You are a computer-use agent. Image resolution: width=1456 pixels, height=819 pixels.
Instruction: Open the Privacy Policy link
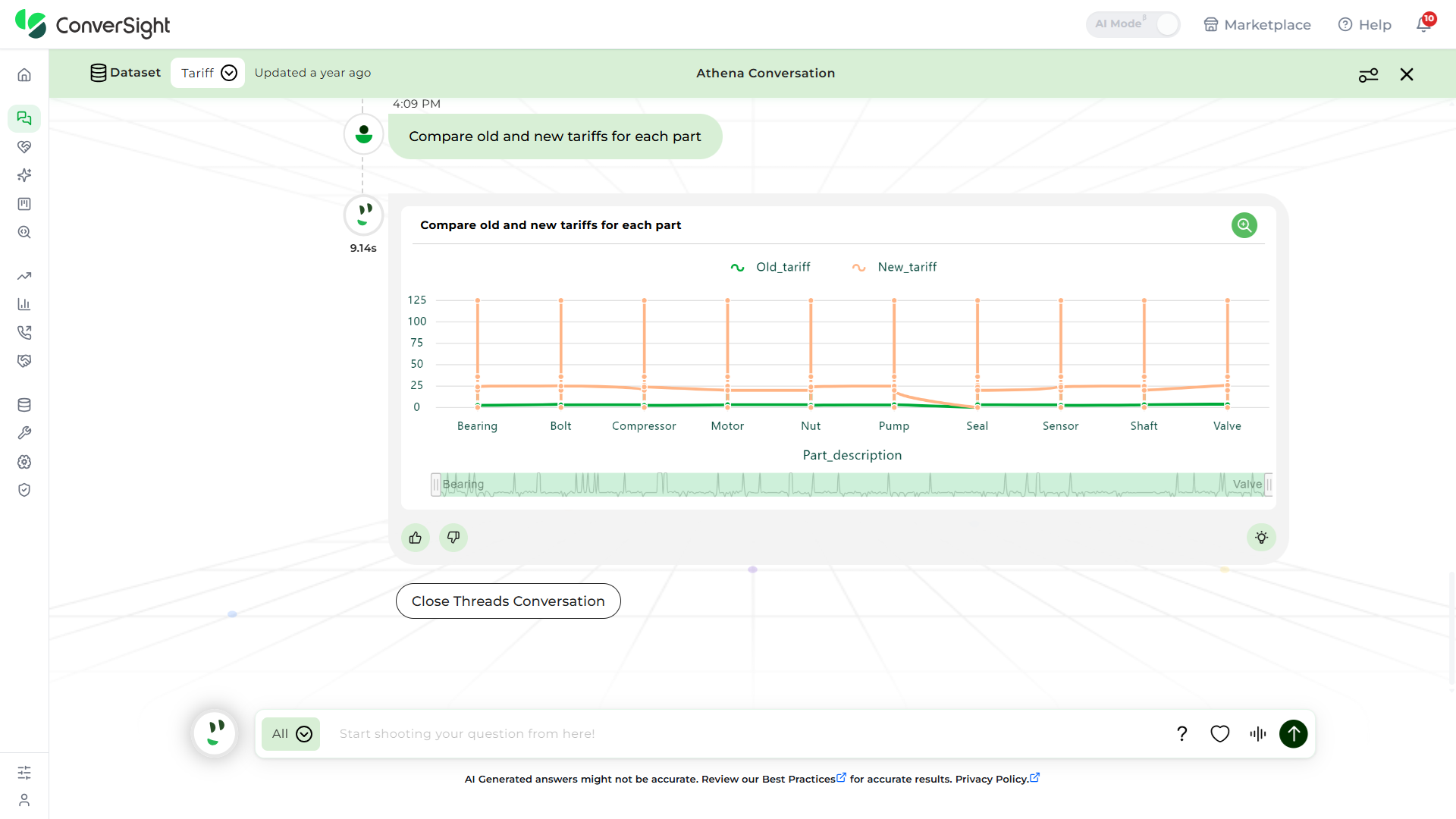pos(997,779)
